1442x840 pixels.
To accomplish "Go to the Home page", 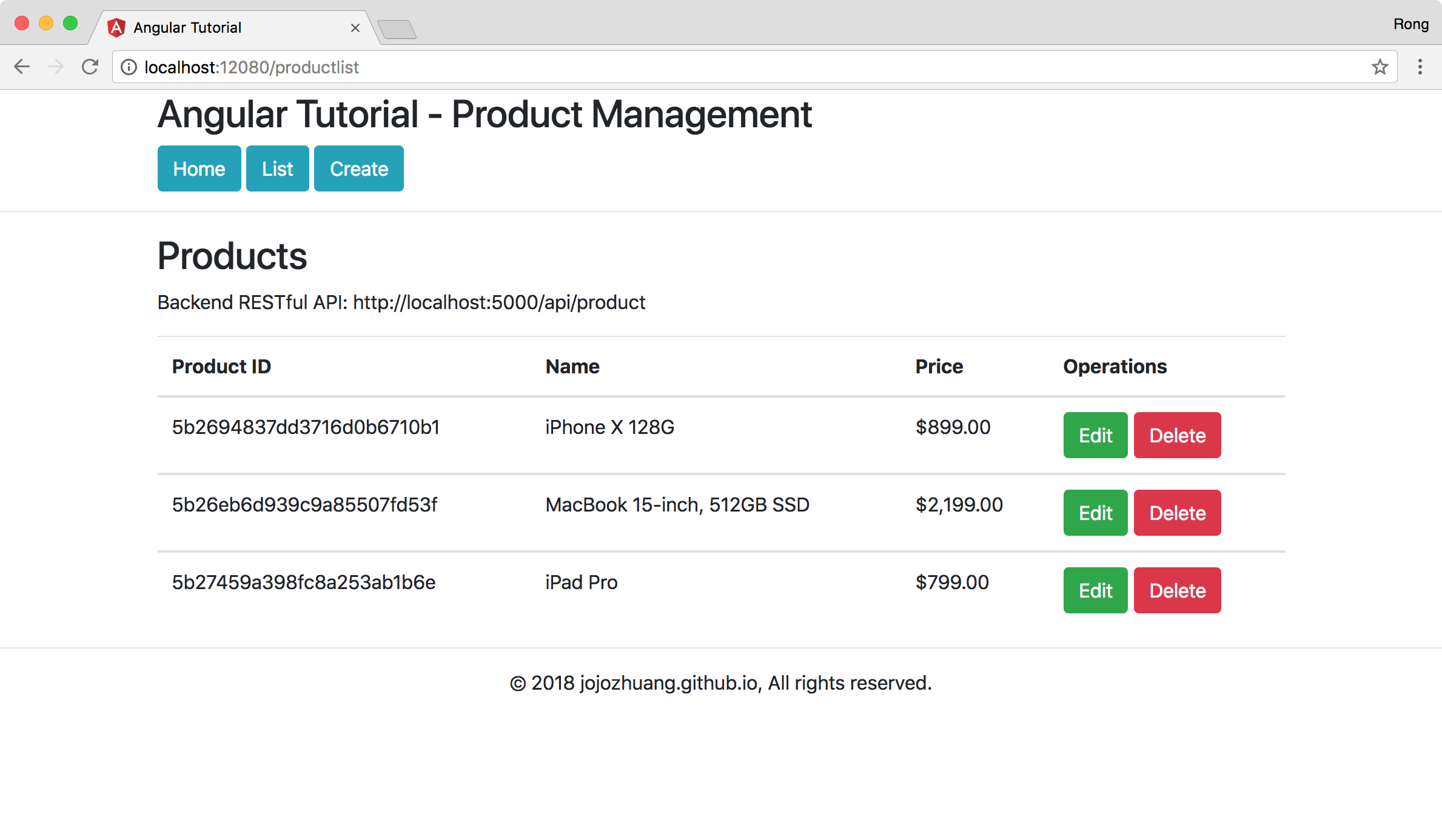I will tap(199, 168).
